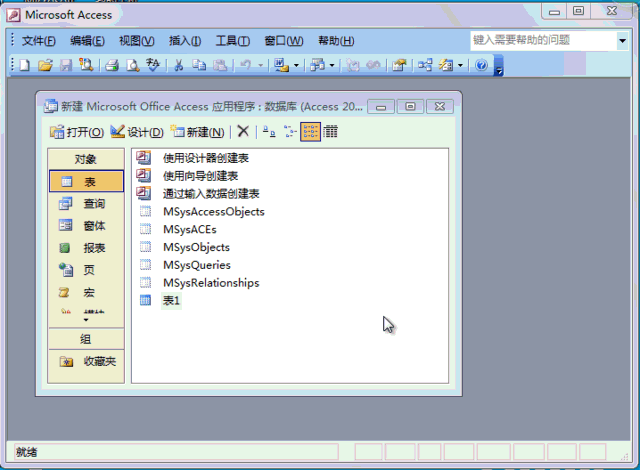
Task: Expand Undo dropdown arrow
Action: [260, 65]
